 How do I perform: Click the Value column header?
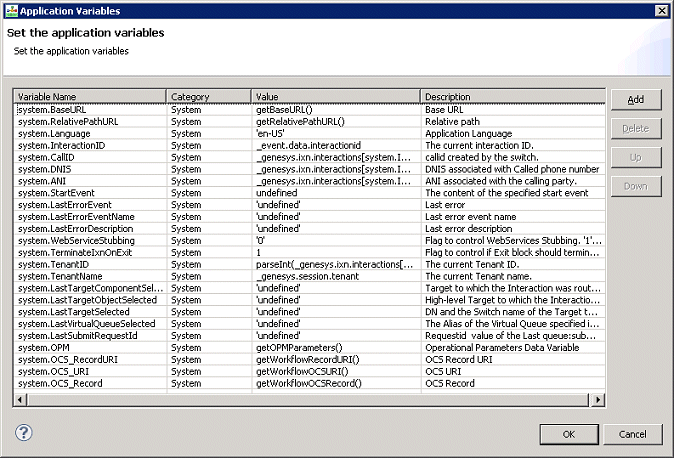pyautogui.click(x=336, y=97)
